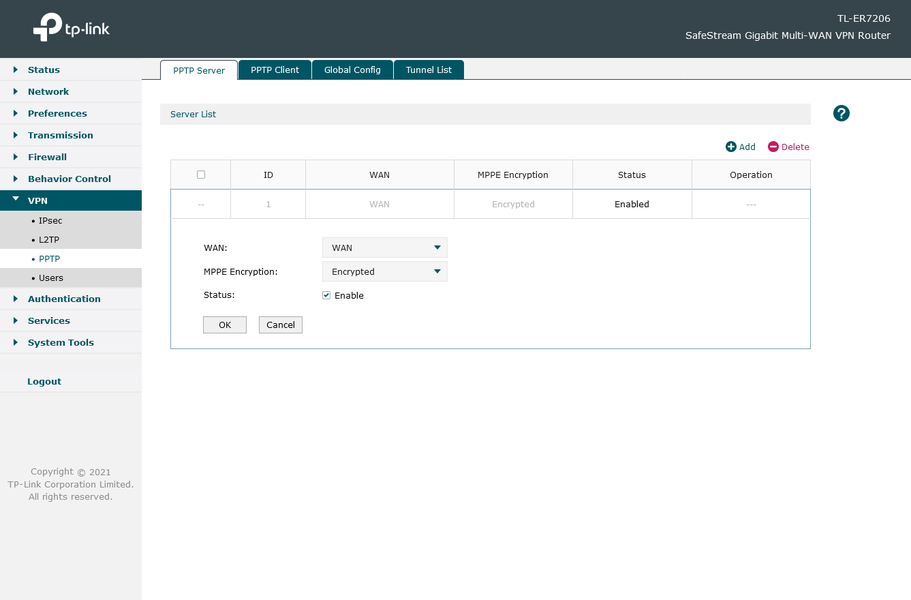This screenshot has height=600, width=911.
Task: Uncheck the Status Enable checkbox
Action: click(x=327, y=295)
